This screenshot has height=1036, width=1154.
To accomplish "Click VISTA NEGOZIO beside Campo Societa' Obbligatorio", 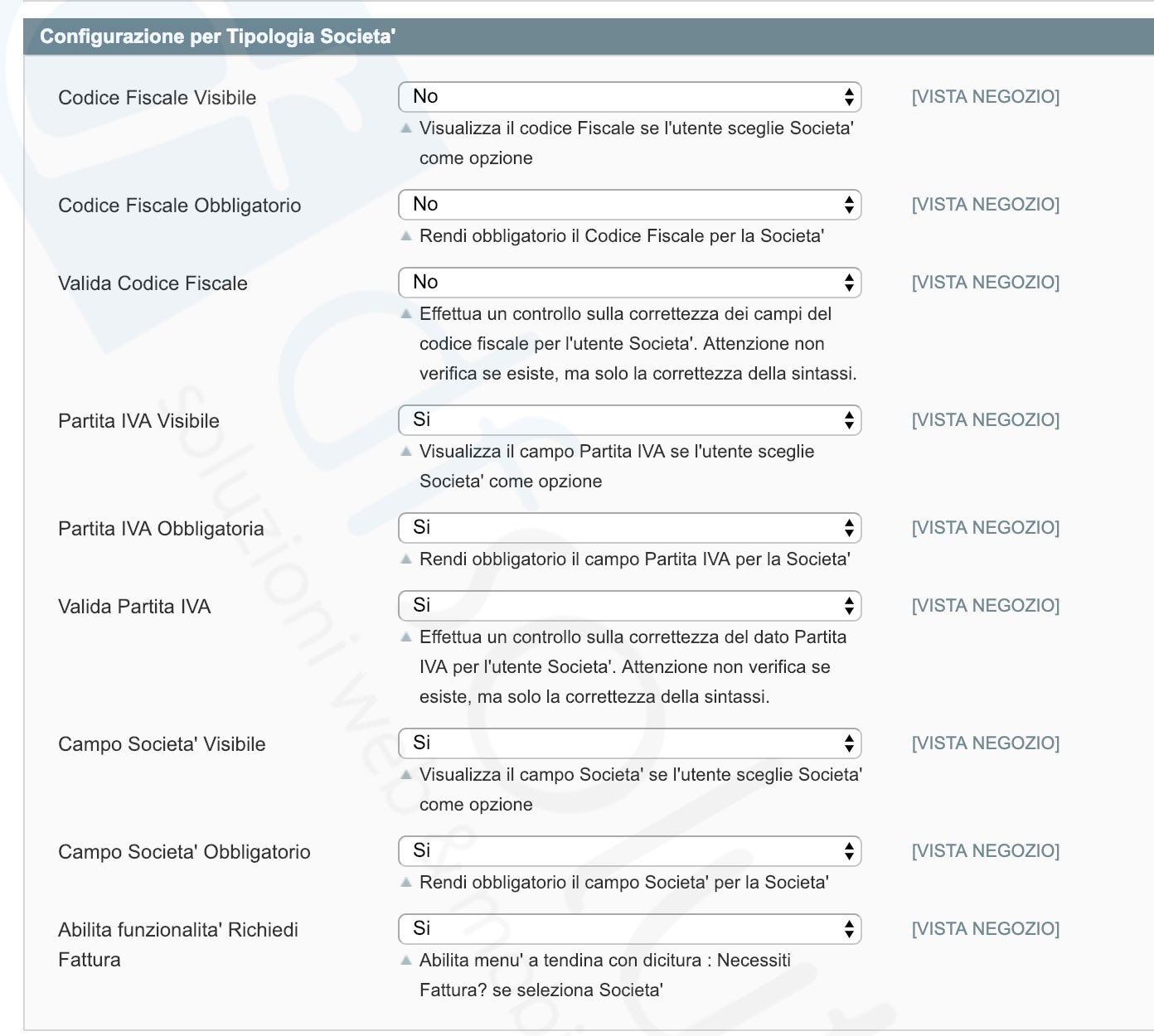I will tap(986, 851).
